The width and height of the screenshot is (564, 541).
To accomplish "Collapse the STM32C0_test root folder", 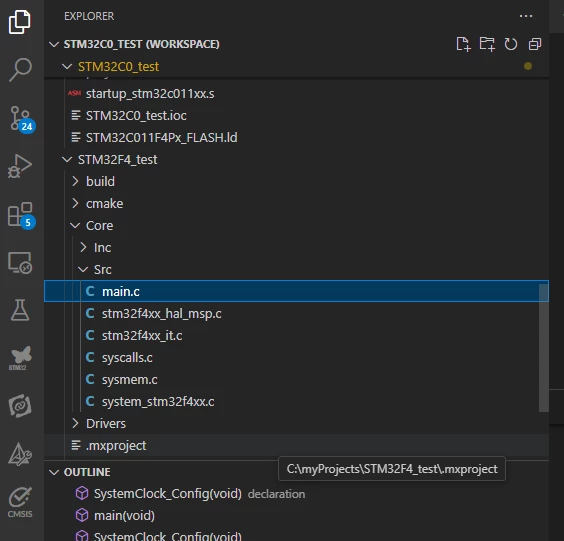I will 67,66.
